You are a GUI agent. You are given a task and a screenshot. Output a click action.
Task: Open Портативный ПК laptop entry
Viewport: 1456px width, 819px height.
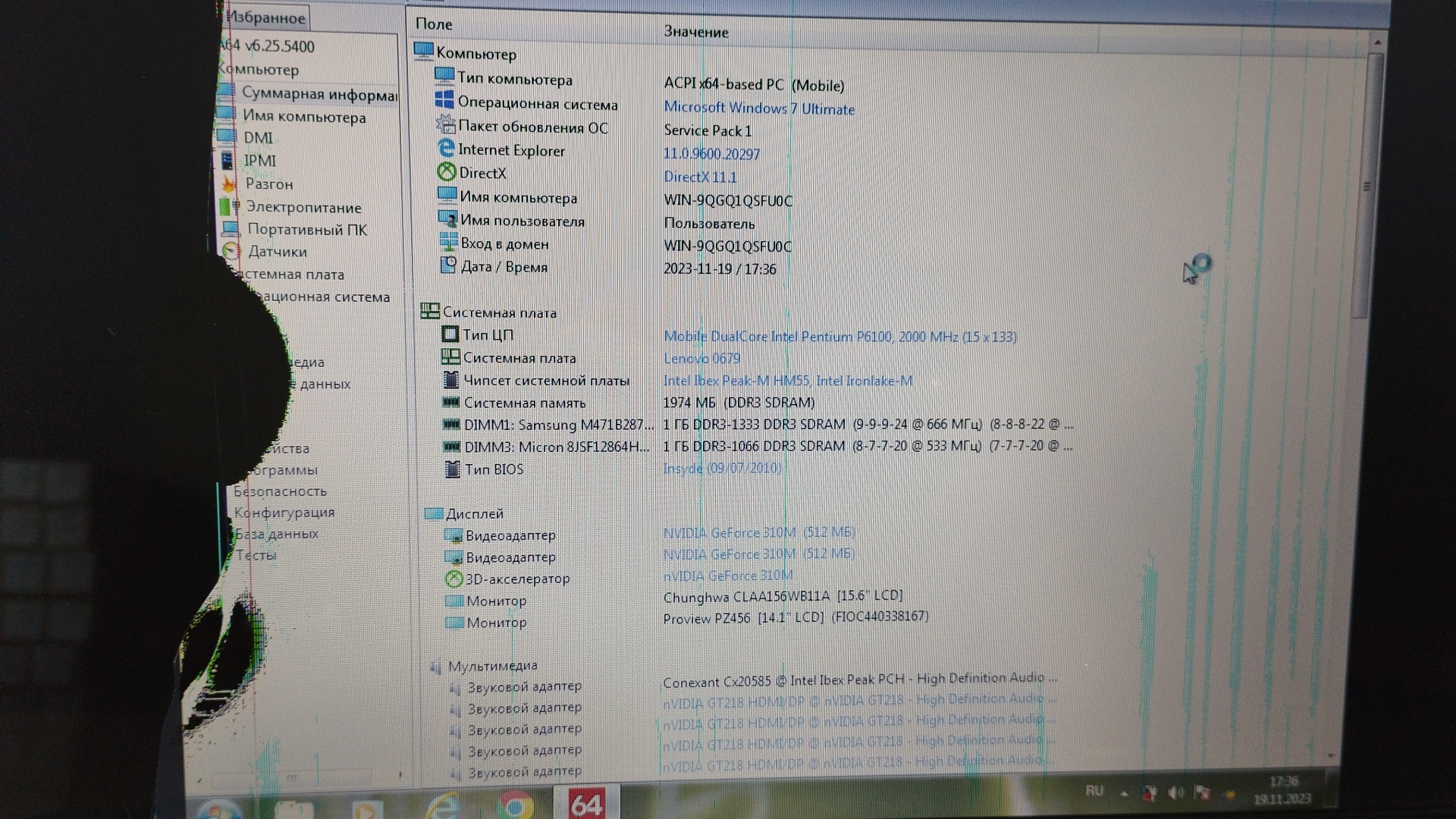point(306,230)
